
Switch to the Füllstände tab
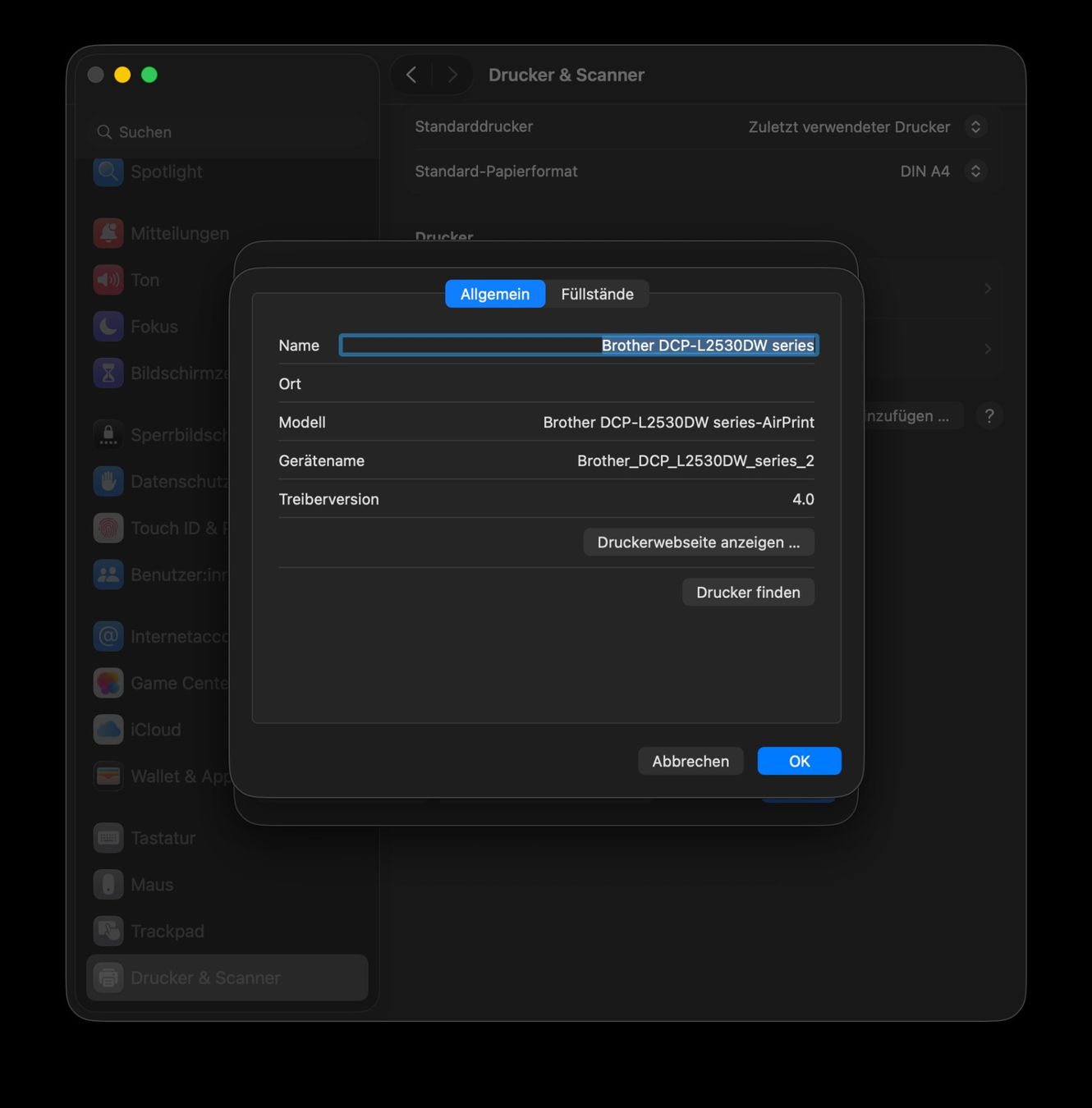(x=598, y=294)
